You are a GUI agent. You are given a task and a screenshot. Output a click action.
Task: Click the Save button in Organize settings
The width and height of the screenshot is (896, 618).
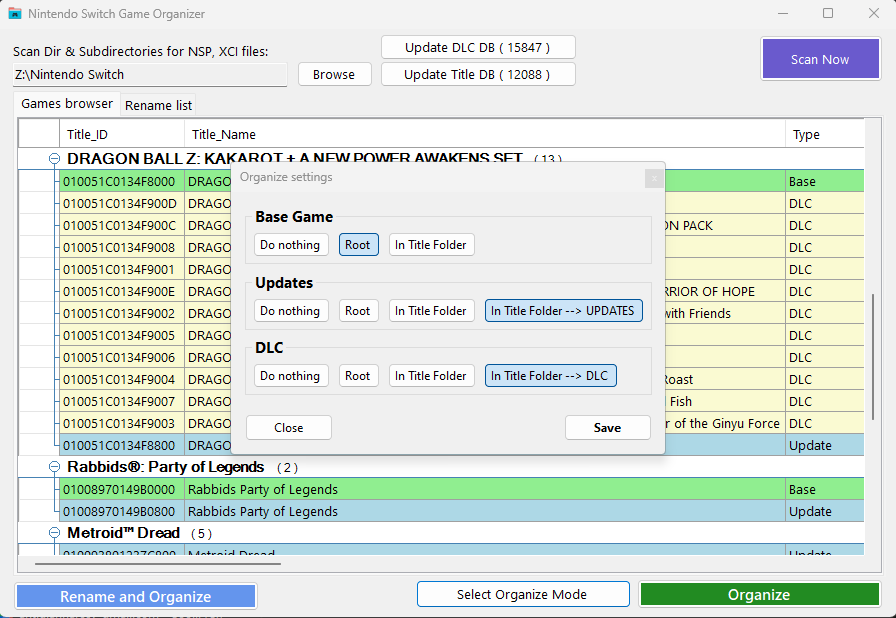point(607,428)
